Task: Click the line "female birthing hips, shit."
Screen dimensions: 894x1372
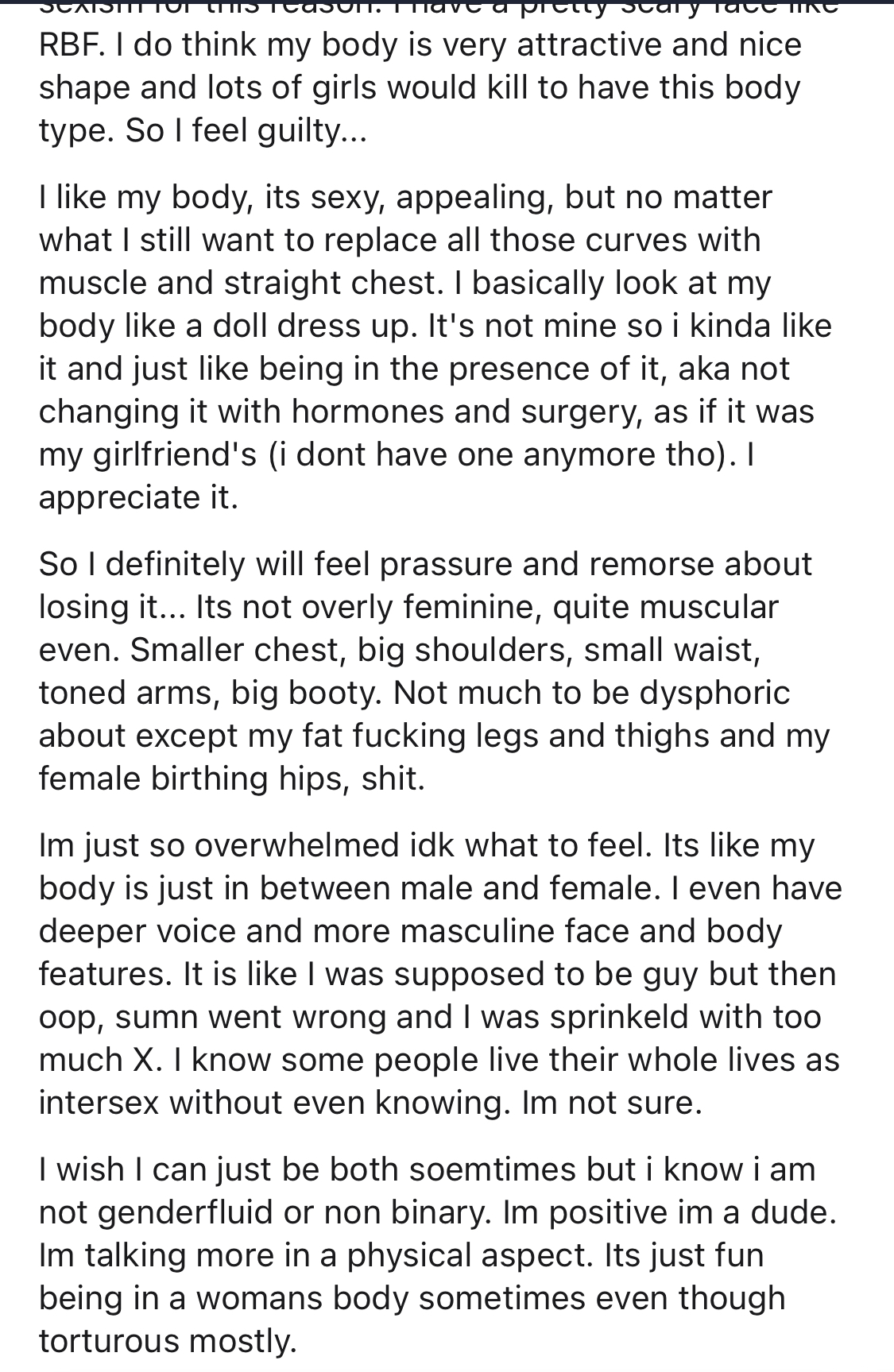Action: (232, 779)
